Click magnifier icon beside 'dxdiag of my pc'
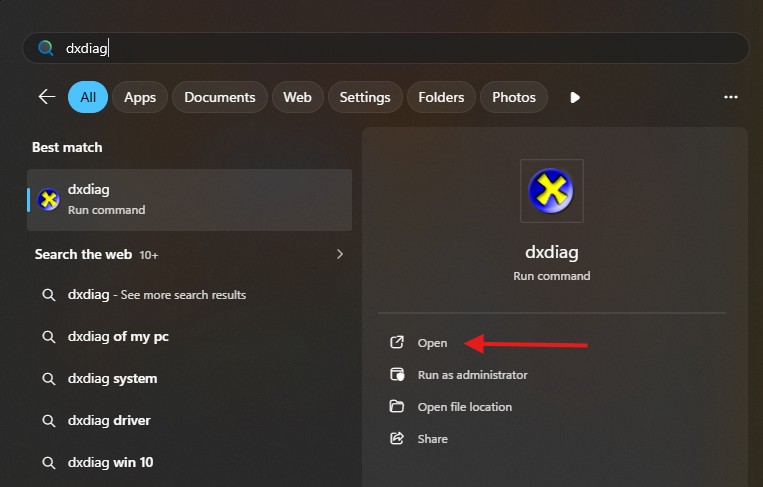The width and height of the screenshot is (763, 487). (49, 337)
